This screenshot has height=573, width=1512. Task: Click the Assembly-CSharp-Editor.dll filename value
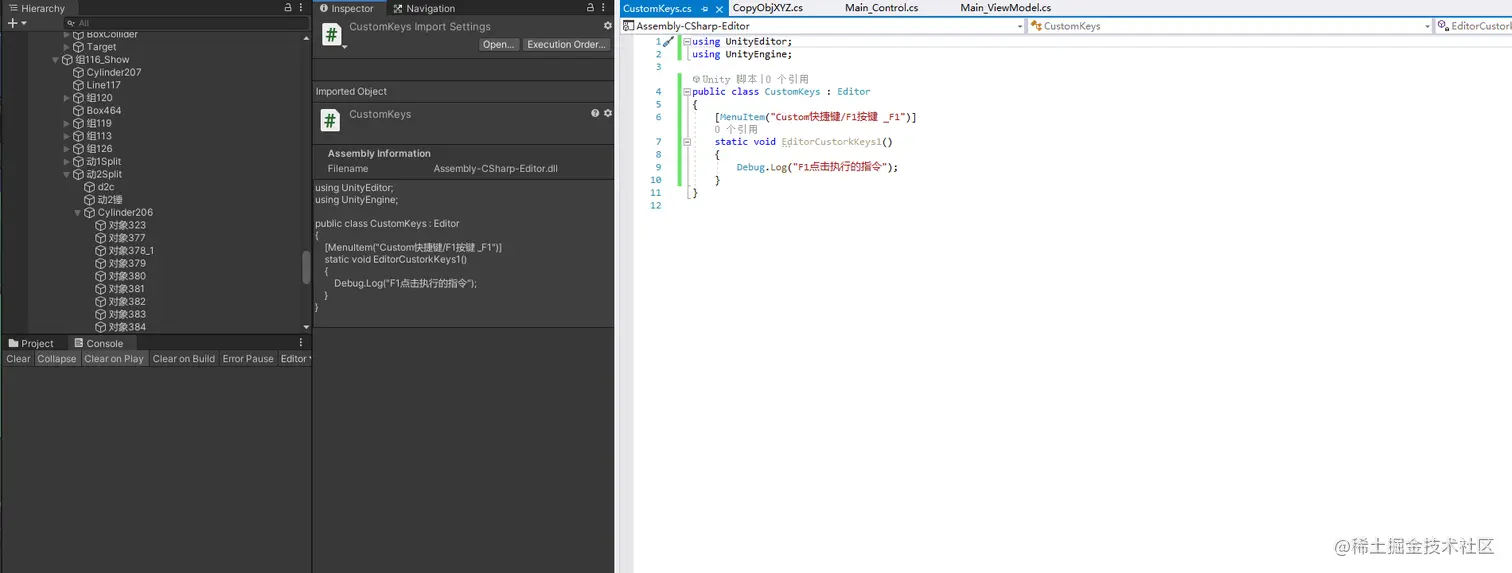(495, 169)
